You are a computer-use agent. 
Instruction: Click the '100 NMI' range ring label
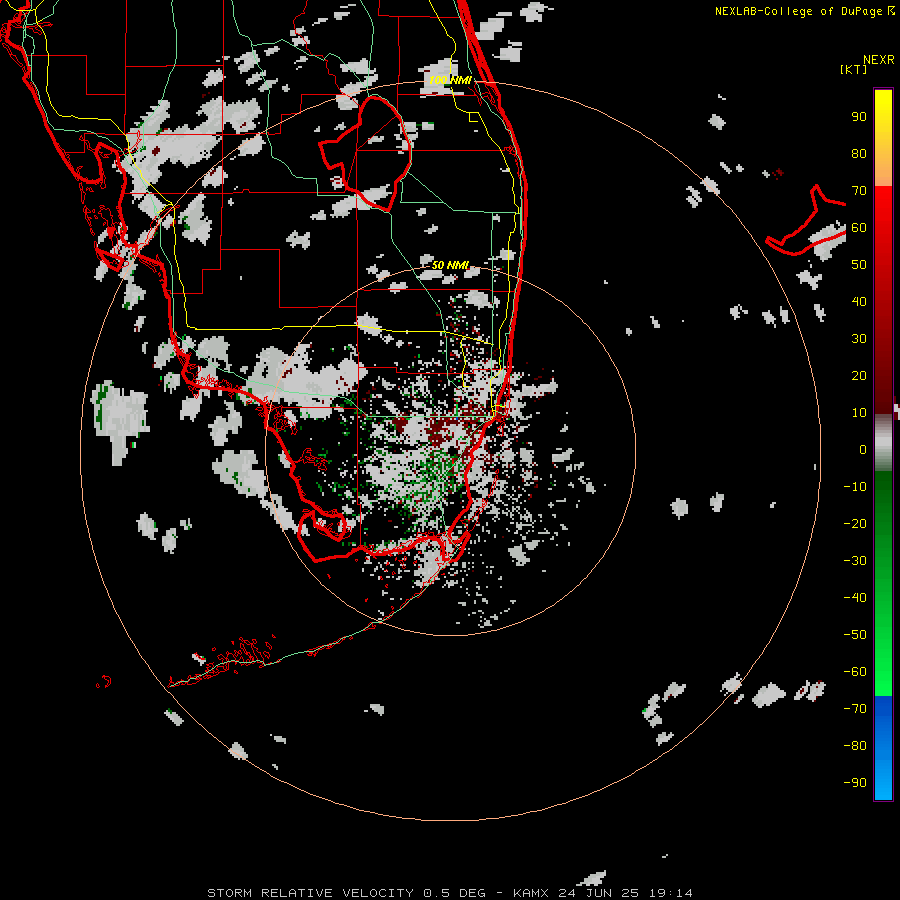pyautogui.click(x=450, y=80)
